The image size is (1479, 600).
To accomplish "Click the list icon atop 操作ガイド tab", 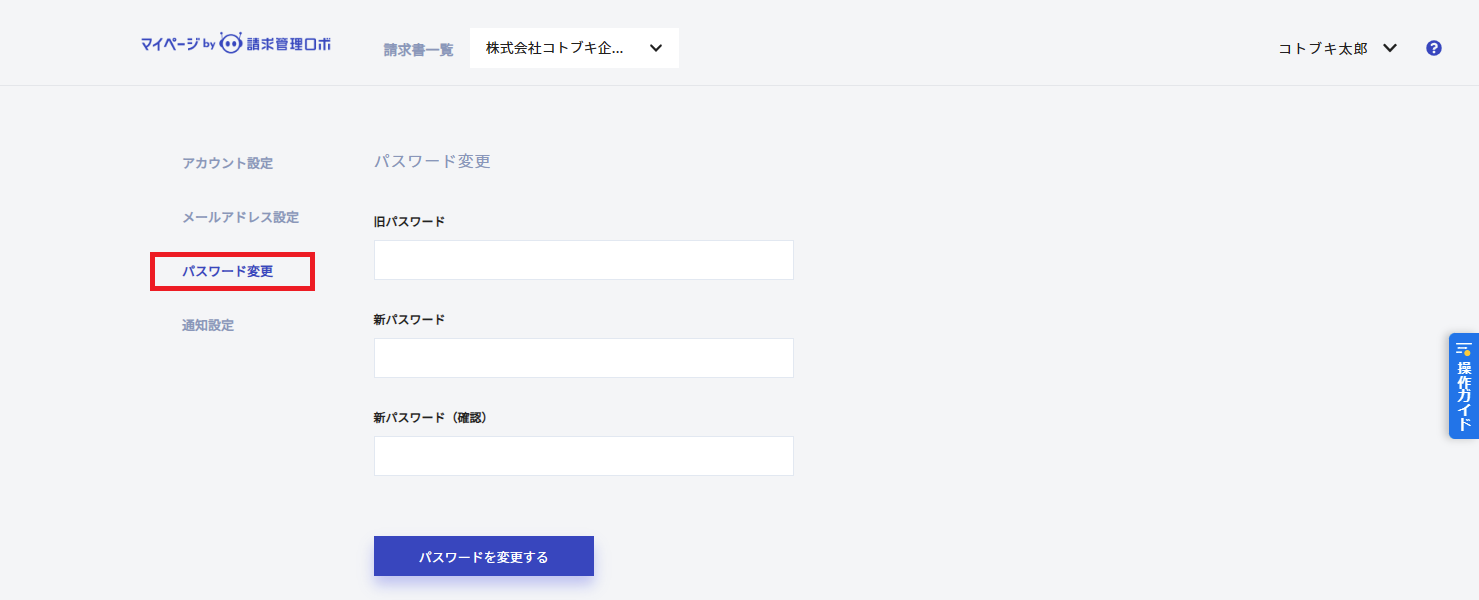I will (x=1463, y=349).
